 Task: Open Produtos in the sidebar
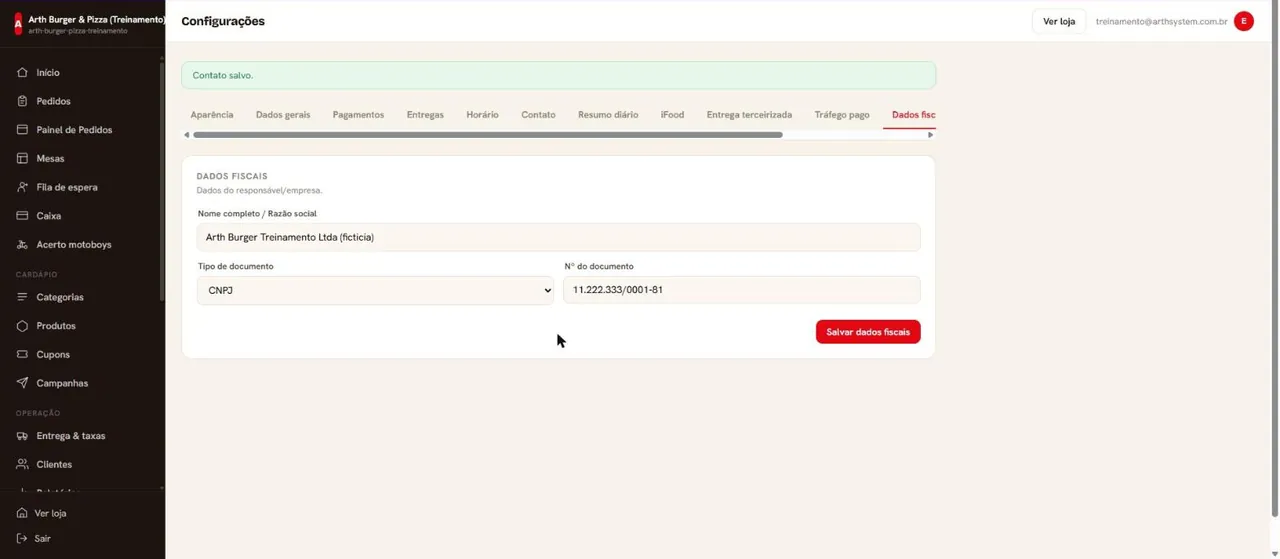point(56,326)
